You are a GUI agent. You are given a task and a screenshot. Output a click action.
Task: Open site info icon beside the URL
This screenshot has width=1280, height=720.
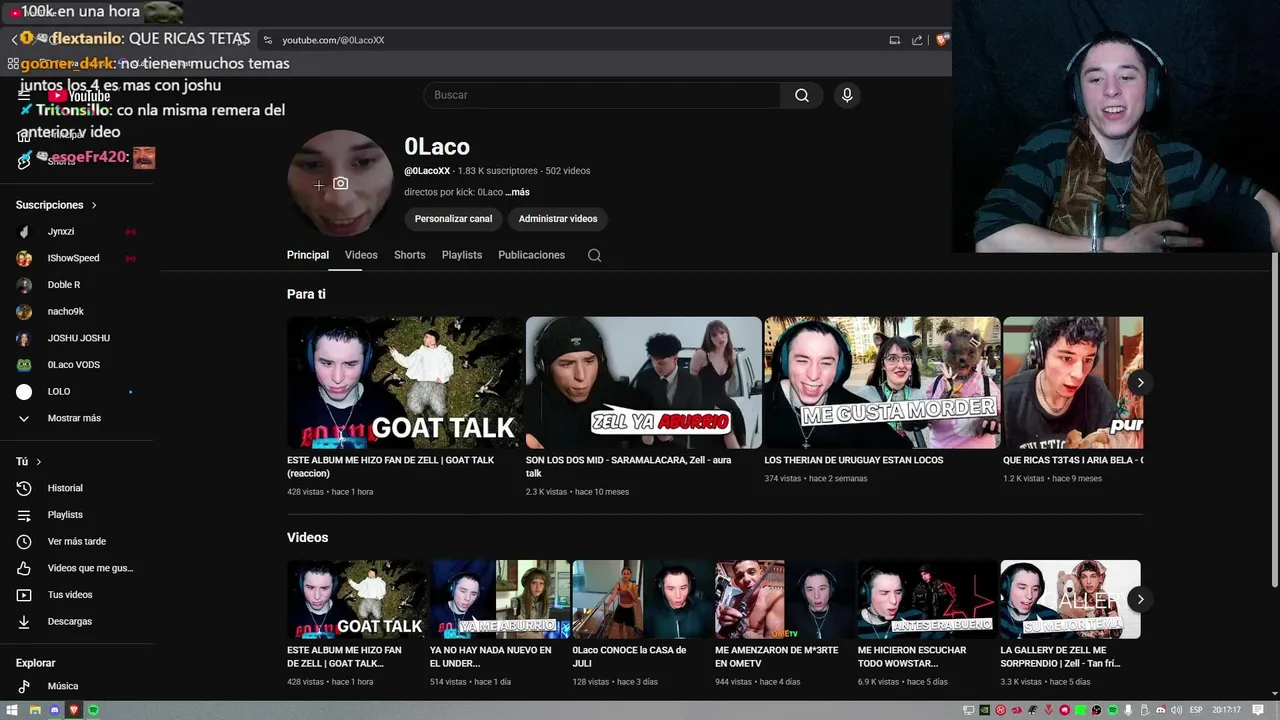(267, 40)
